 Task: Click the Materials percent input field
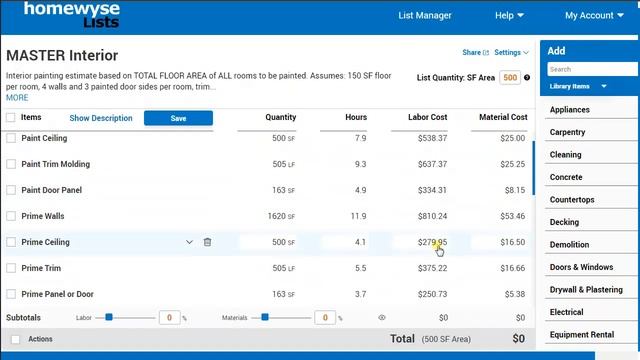tap(325, 318)
